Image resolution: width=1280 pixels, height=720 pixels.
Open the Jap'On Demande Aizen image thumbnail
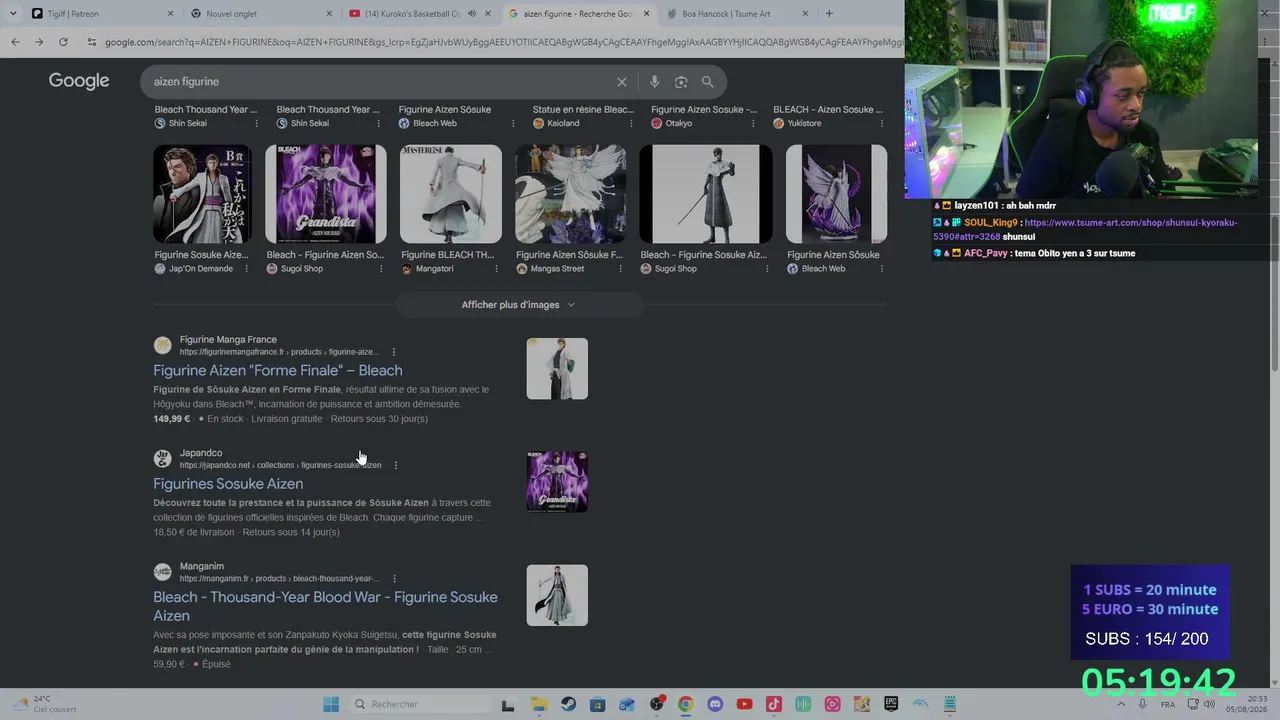(202, 194)
